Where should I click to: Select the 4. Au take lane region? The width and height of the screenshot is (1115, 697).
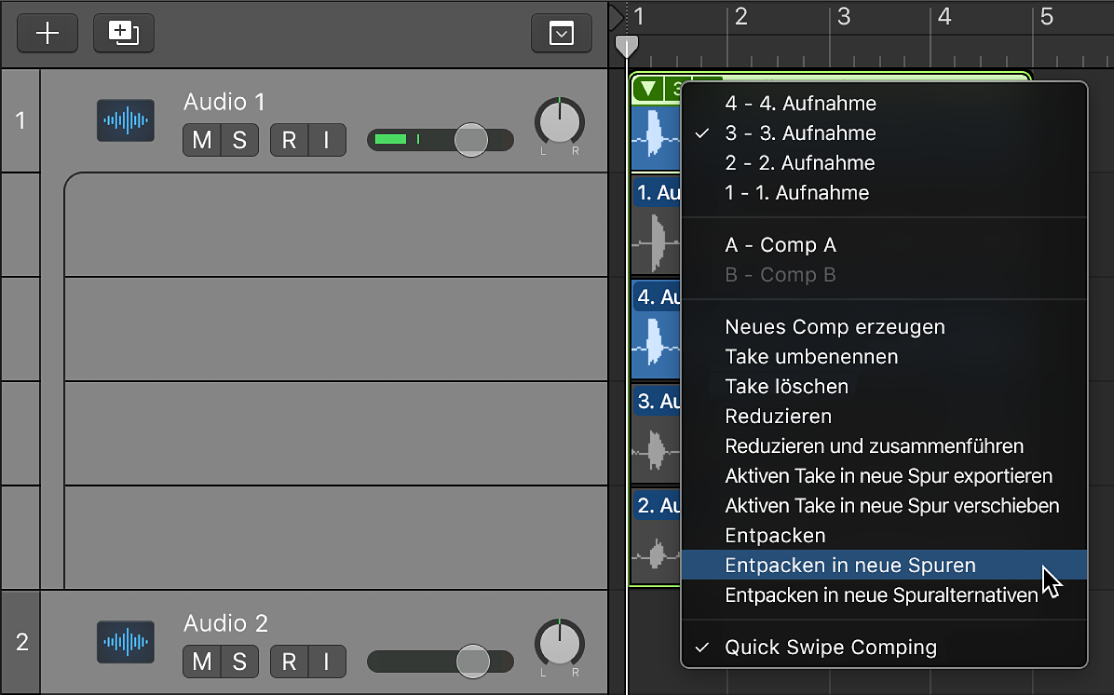point(656,330)
